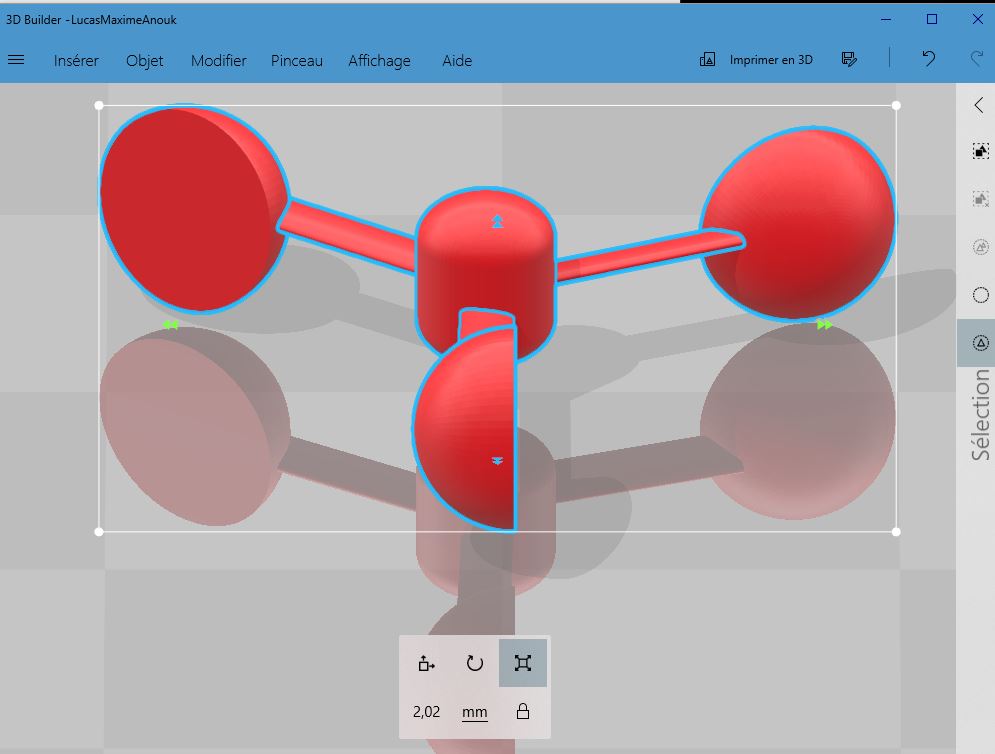Screen dimensions: 995x754
Task: Click the third sidebar selection icon
Action: pos(981,247)
